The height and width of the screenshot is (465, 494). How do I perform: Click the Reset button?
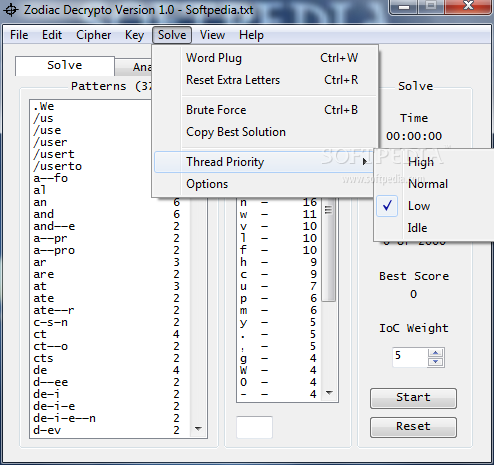tap(413, 427)
